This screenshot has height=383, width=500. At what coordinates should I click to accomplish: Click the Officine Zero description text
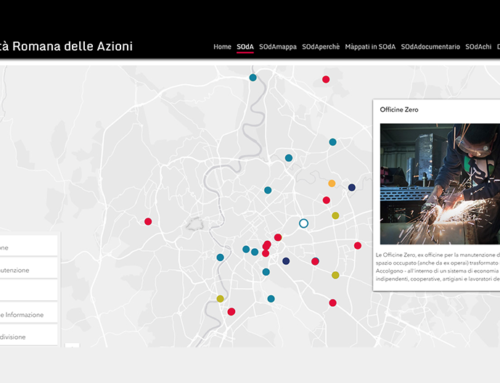438,267
